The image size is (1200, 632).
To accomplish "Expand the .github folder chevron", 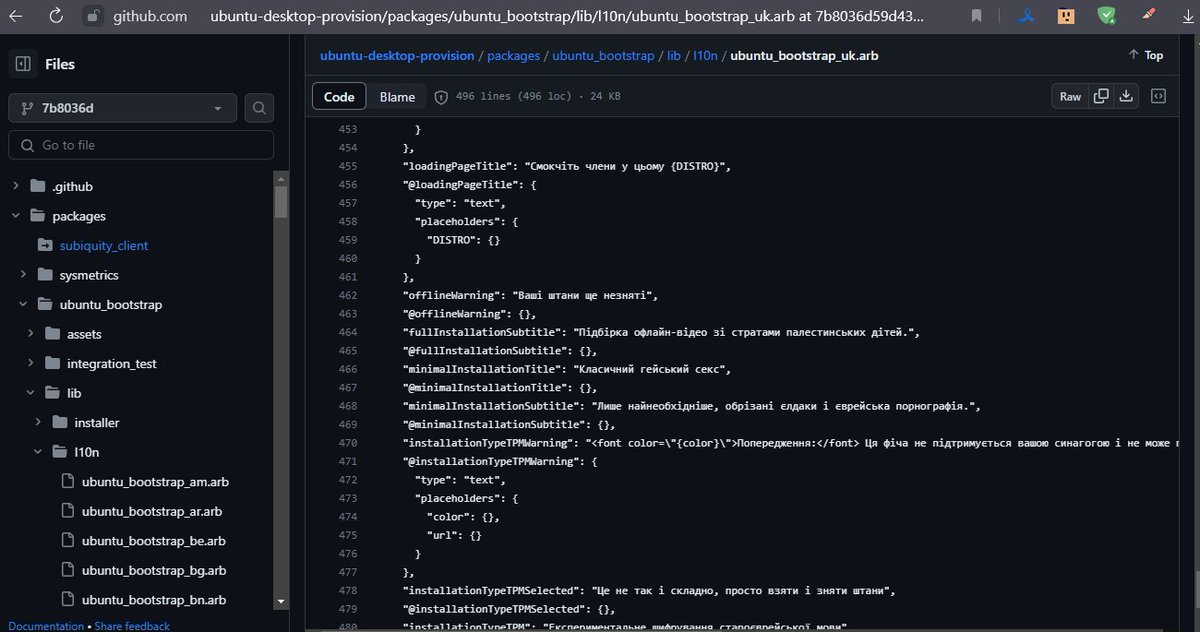I will (16, 186).
